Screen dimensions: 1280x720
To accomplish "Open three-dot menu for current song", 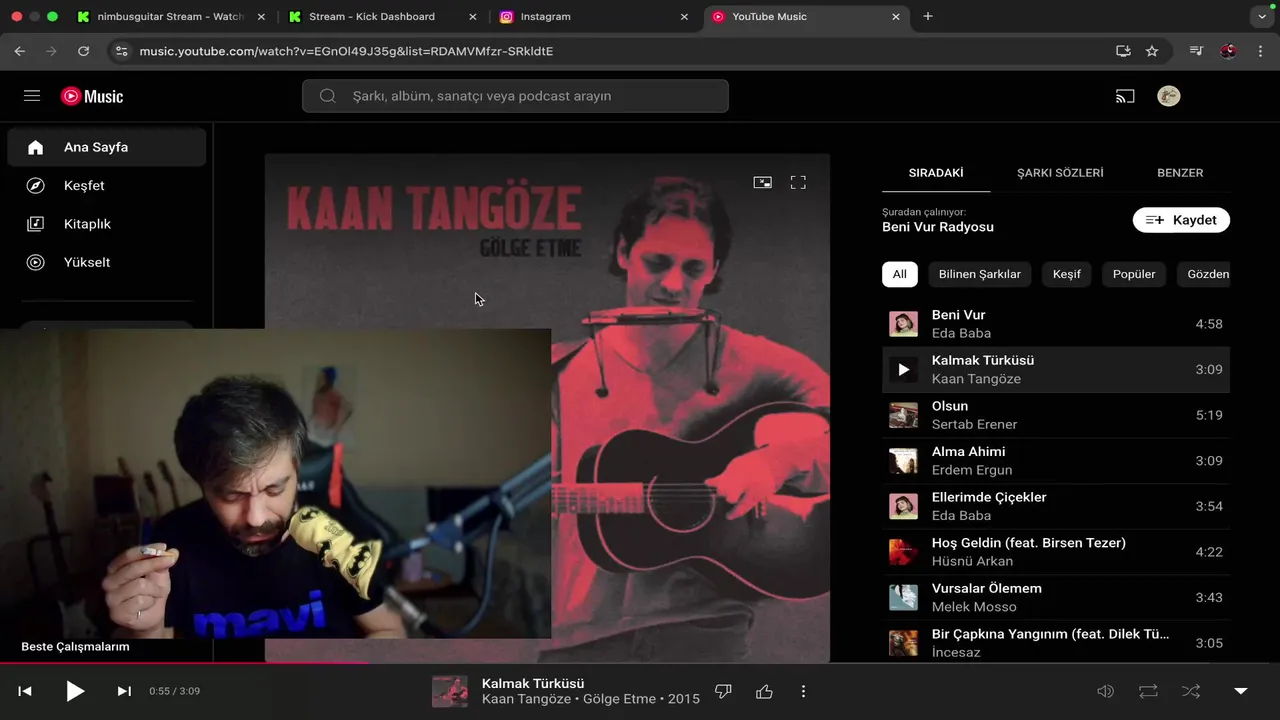I will click(x=803, y=691).
